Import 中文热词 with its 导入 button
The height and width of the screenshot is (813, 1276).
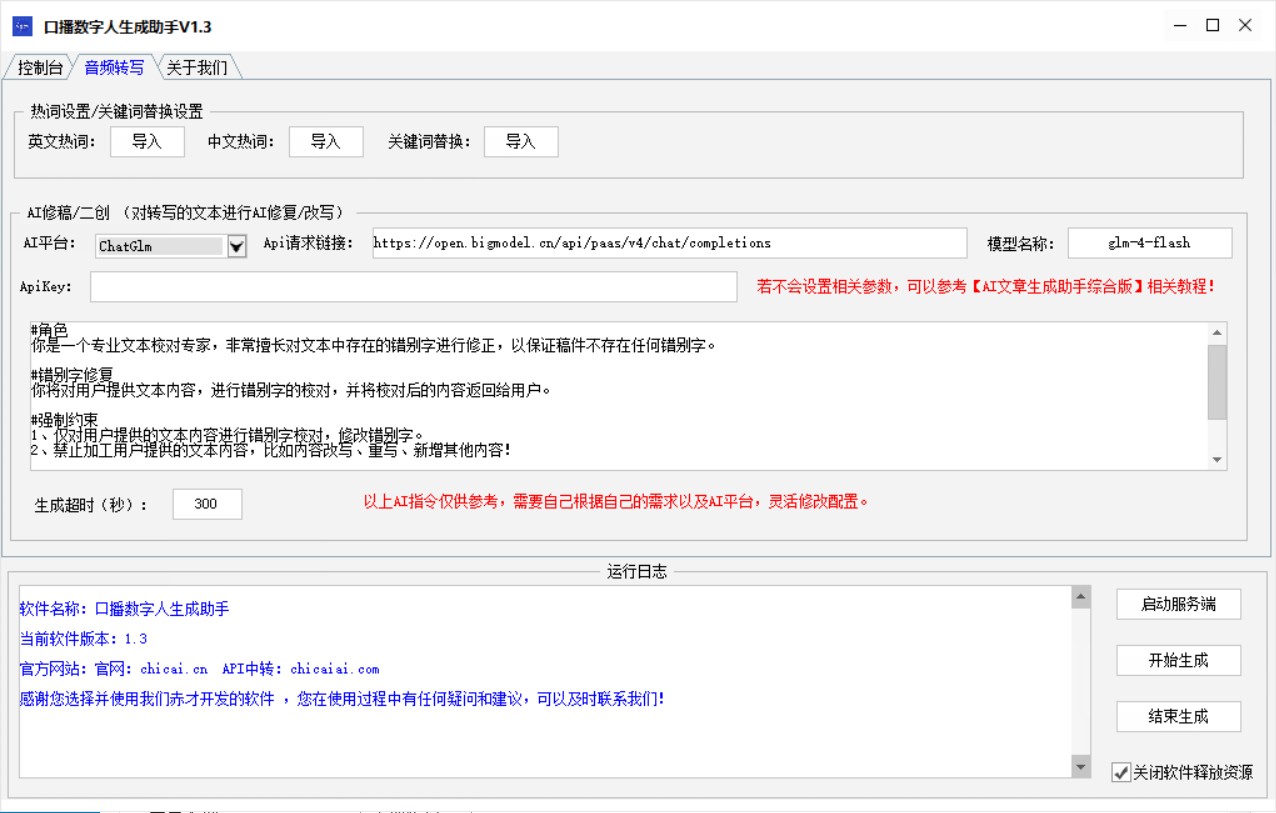(x=326, y=142)
